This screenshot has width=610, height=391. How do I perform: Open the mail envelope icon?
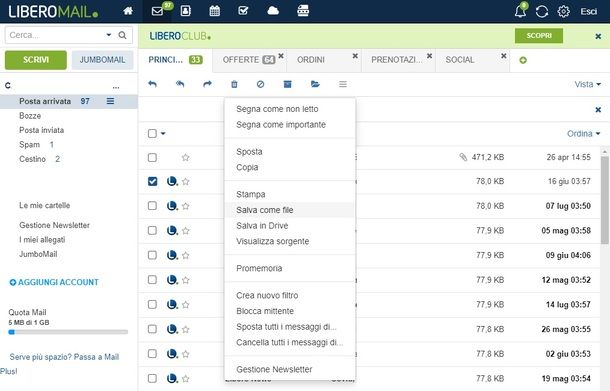pyautogui.click(x=157, y=11)
